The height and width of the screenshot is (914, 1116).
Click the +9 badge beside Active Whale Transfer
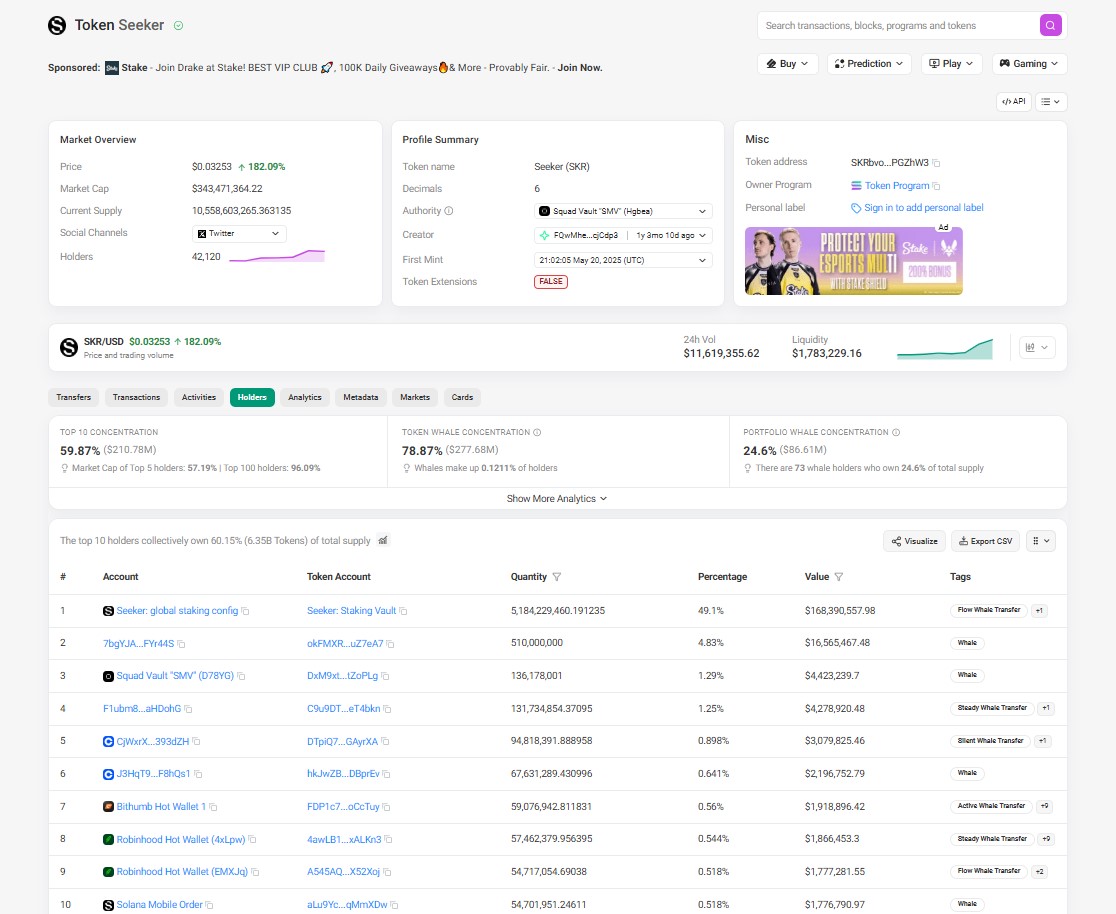[1044, 807]
